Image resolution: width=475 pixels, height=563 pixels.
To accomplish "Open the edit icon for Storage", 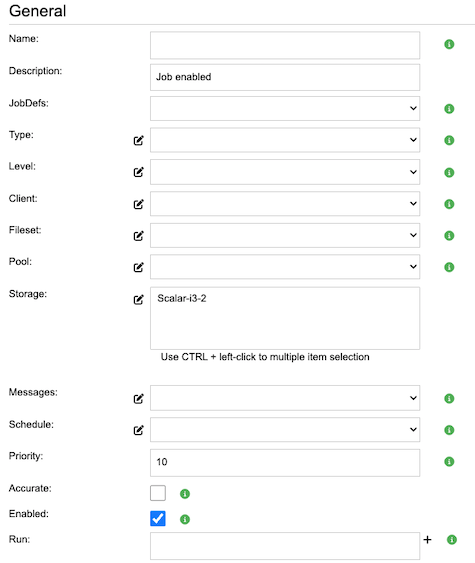I will [139, 299].
